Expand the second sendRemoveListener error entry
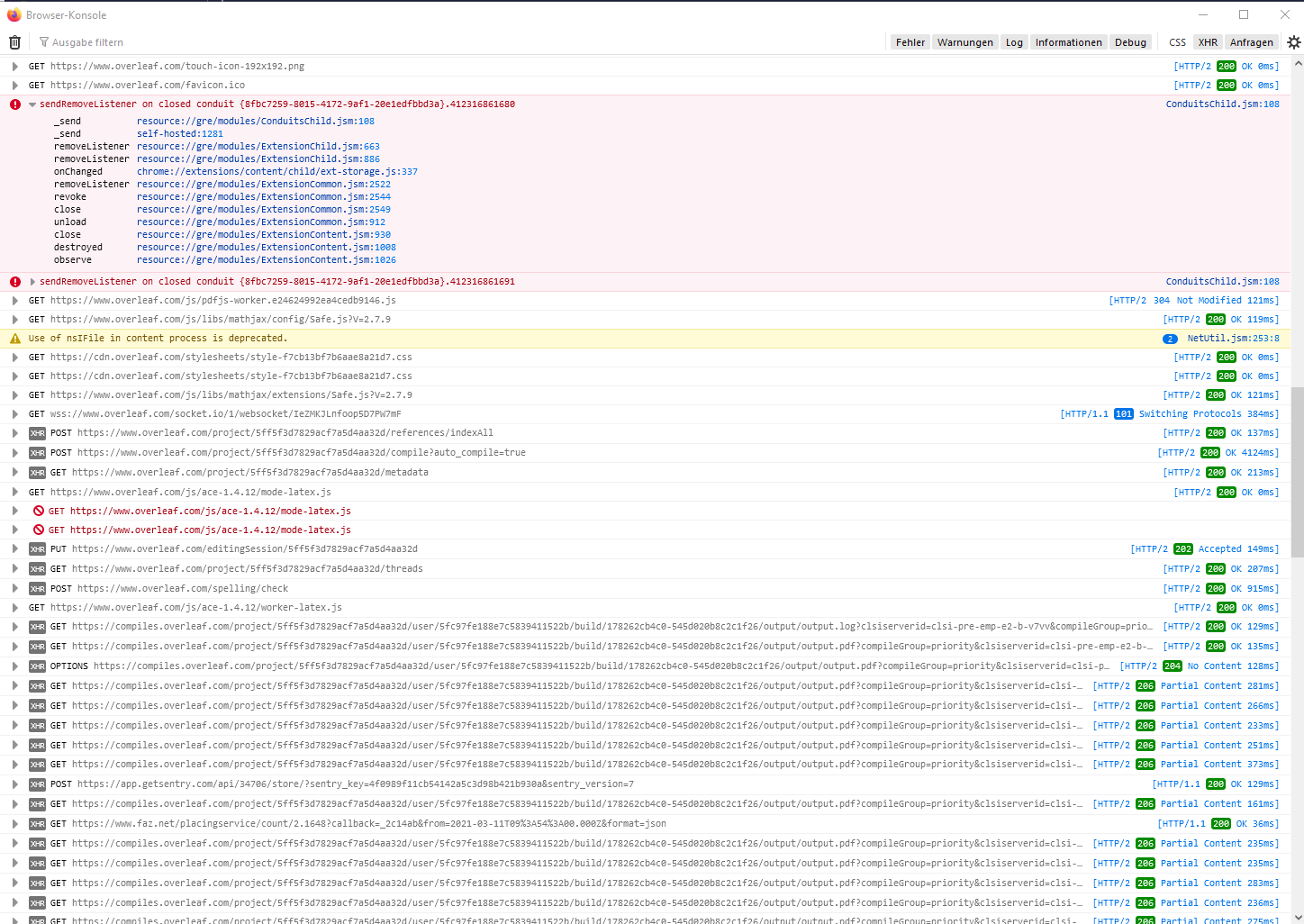Image resolution: width=1304 pixels, height=924 pixels. point(32,280)
